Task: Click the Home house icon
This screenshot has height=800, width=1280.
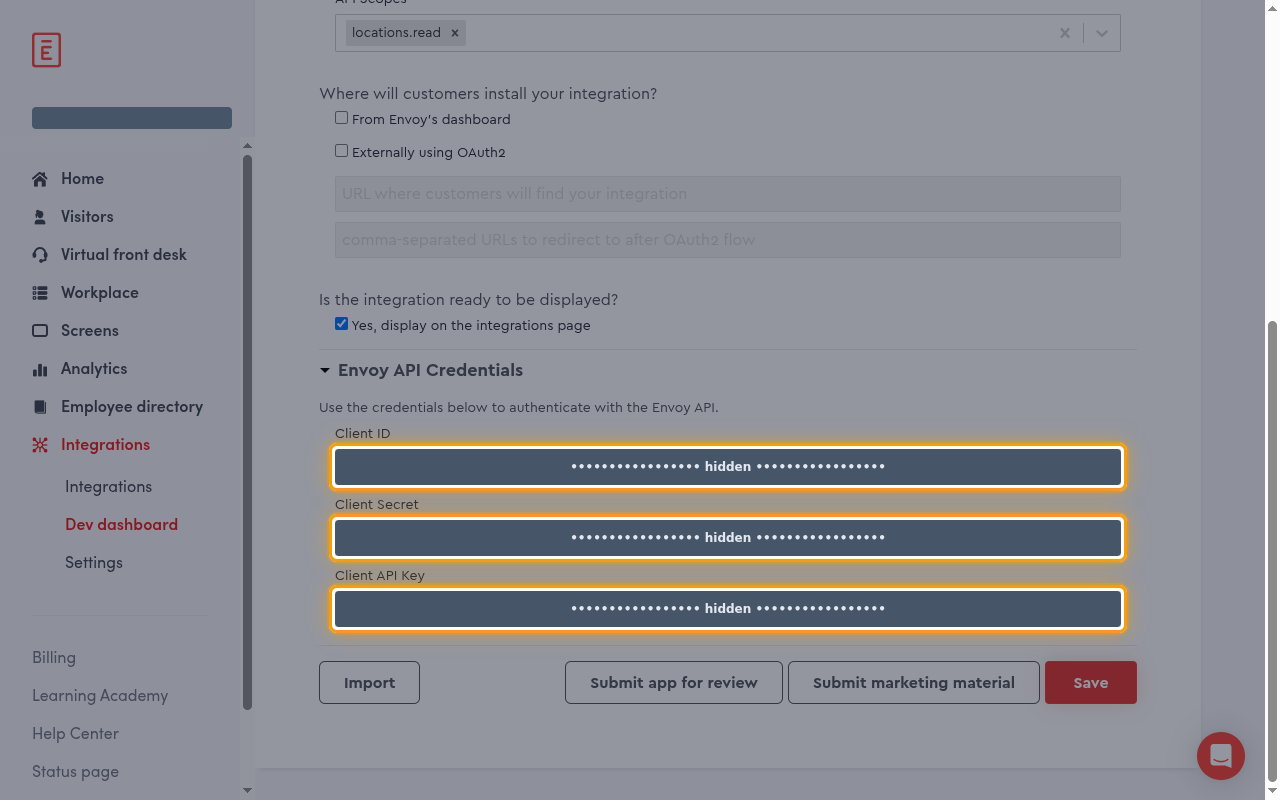Action: coord(40,179)
